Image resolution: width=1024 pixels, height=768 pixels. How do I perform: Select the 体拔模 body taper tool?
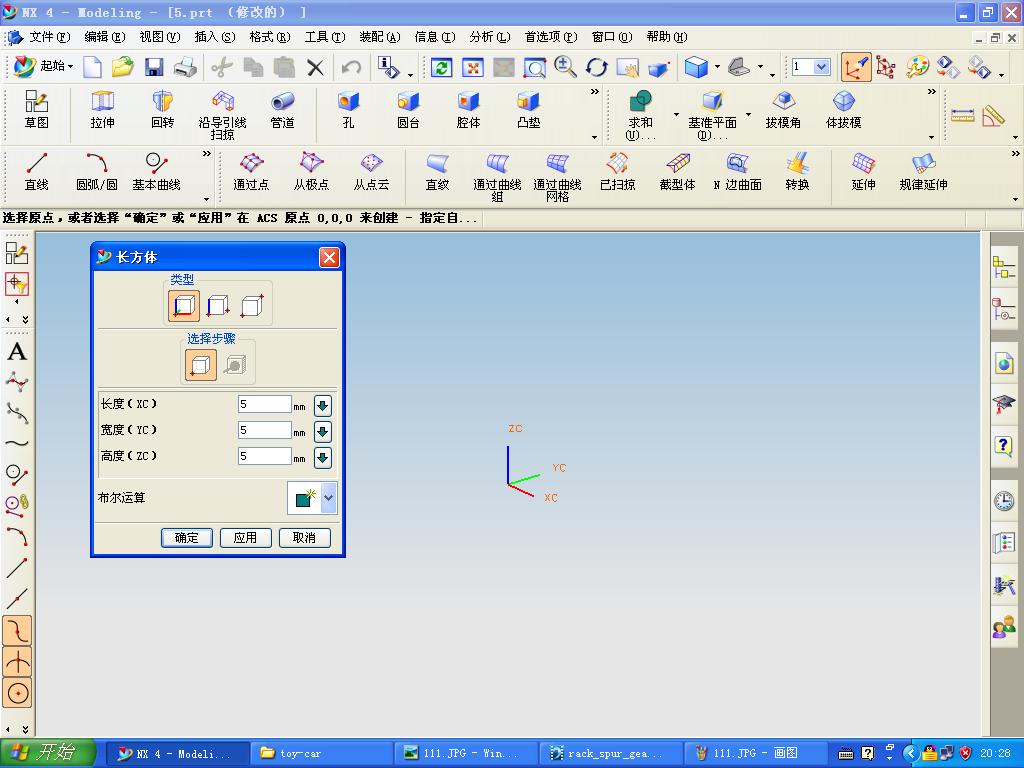843,110
